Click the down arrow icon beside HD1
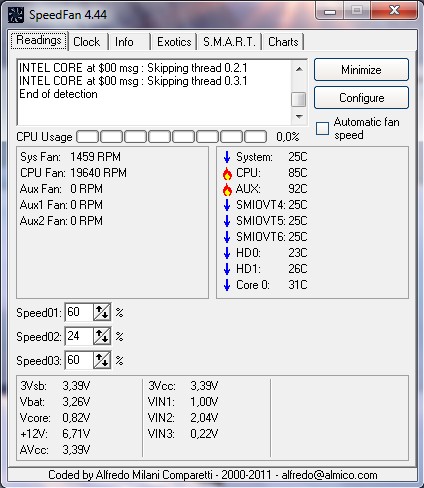 click(x=227, y=269)
